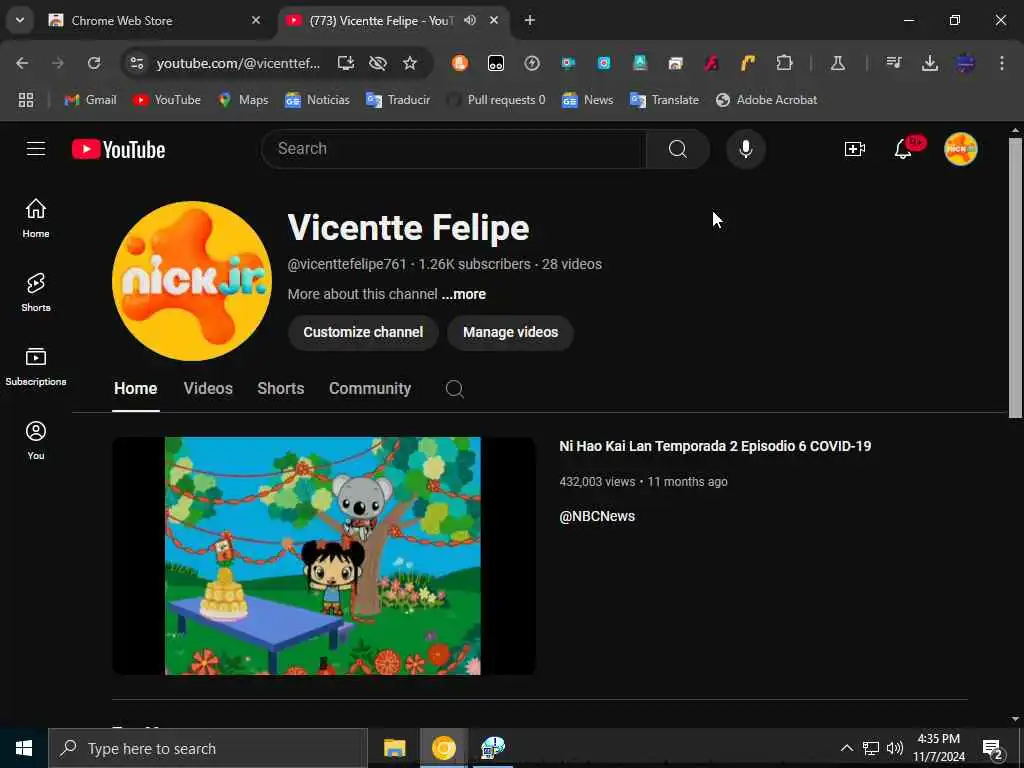
Task: Open Subscriptions in YouTube sidebar
Action: pos(36,366)
